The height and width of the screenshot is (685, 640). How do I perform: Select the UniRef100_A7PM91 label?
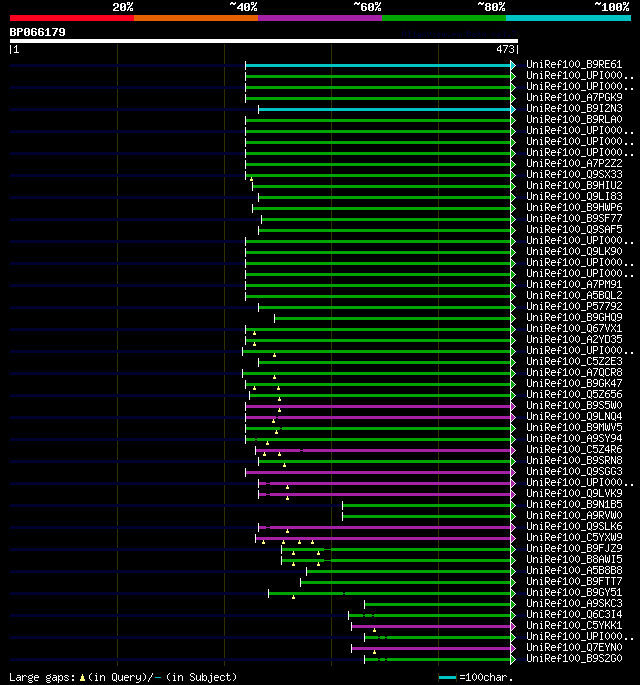click(574, 284)
